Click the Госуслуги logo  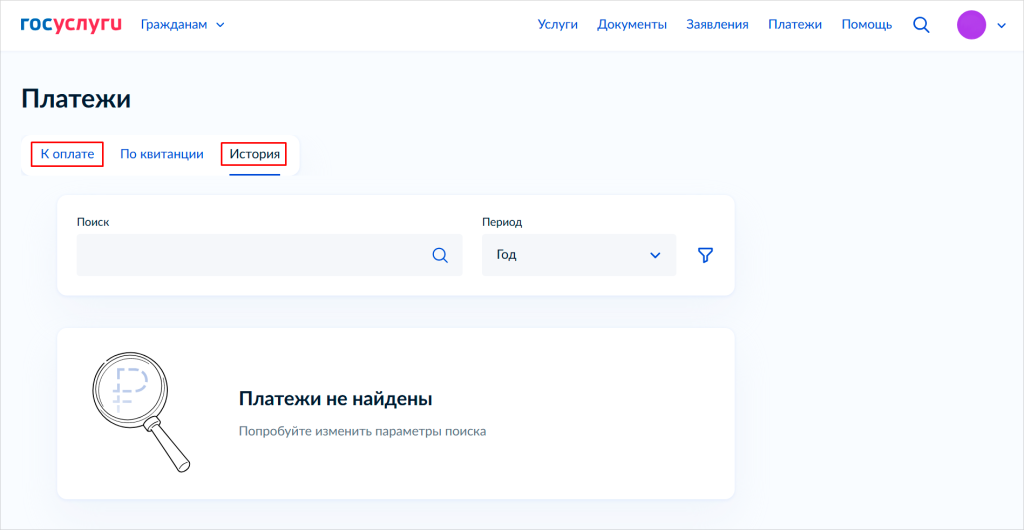click(71, 24)
